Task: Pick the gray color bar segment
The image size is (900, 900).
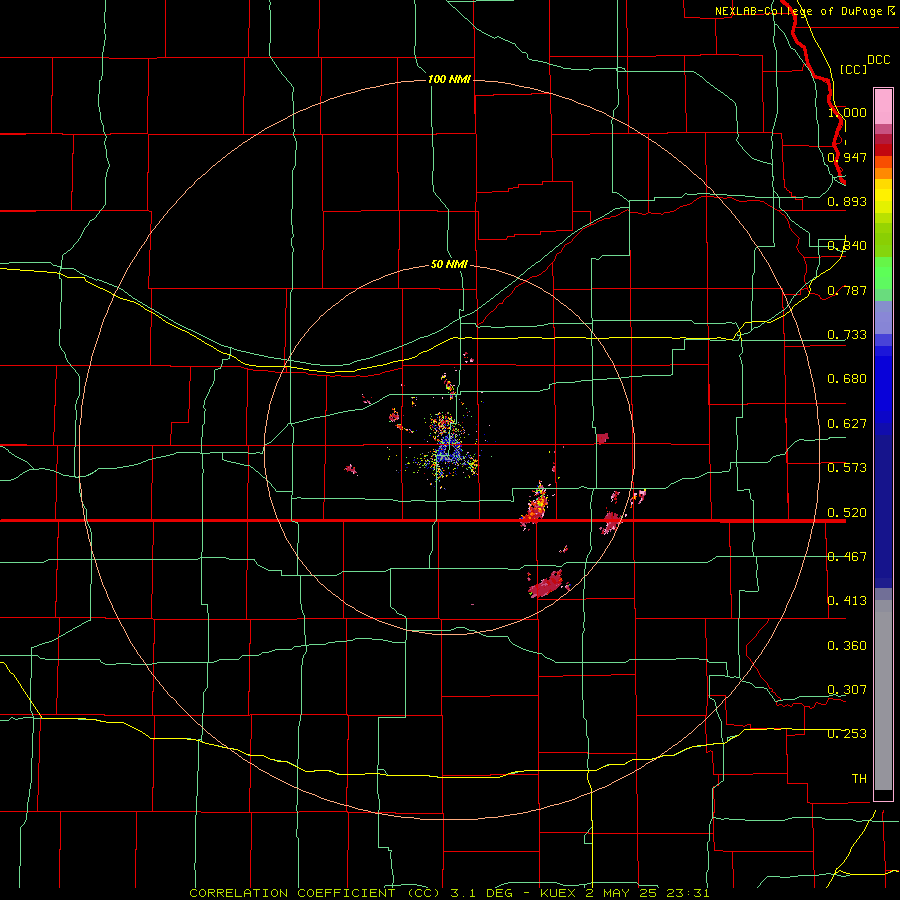Action: point(883,695)
